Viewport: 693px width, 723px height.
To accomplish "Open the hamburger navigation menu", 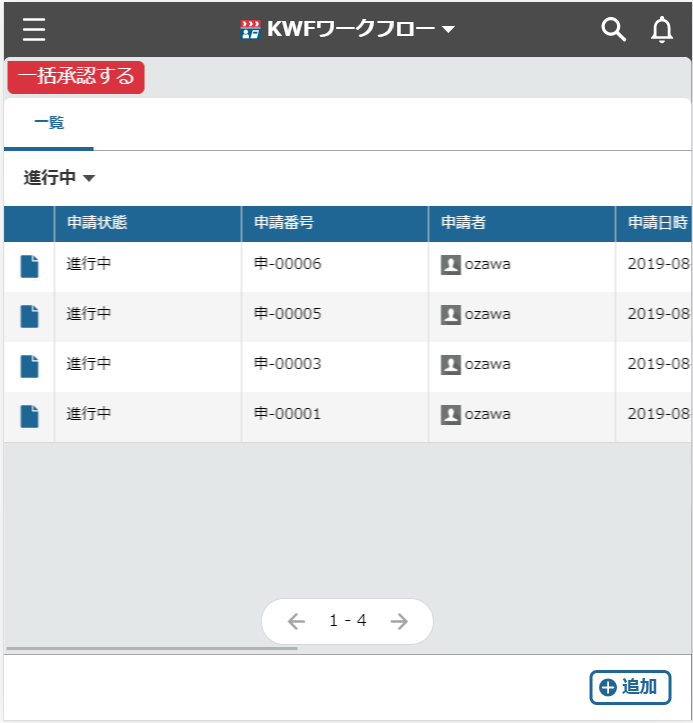I will click(x=34, y=30).
